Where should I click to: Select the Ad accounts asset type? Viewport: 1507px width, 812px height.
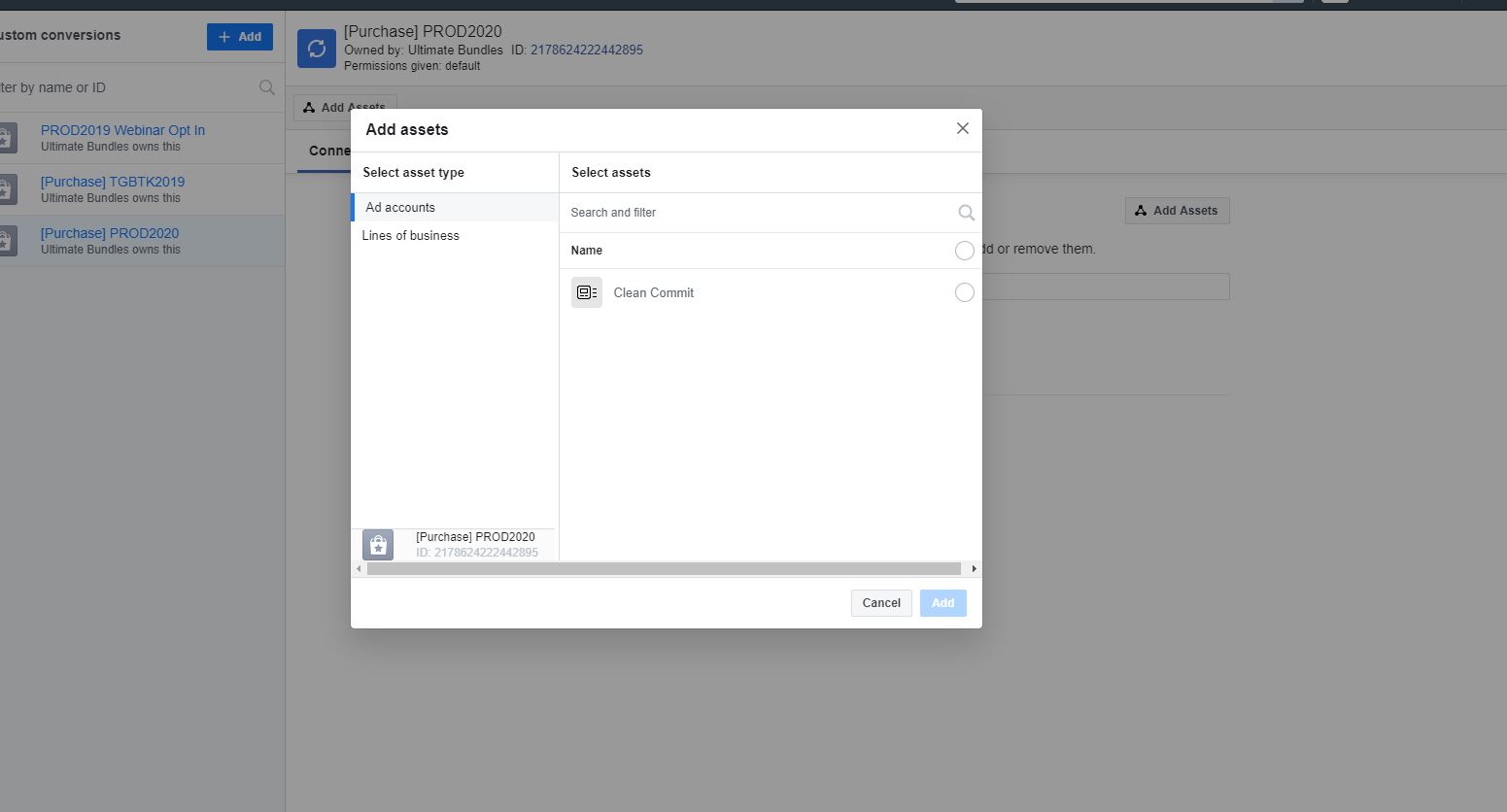click(x=455, y=207)
